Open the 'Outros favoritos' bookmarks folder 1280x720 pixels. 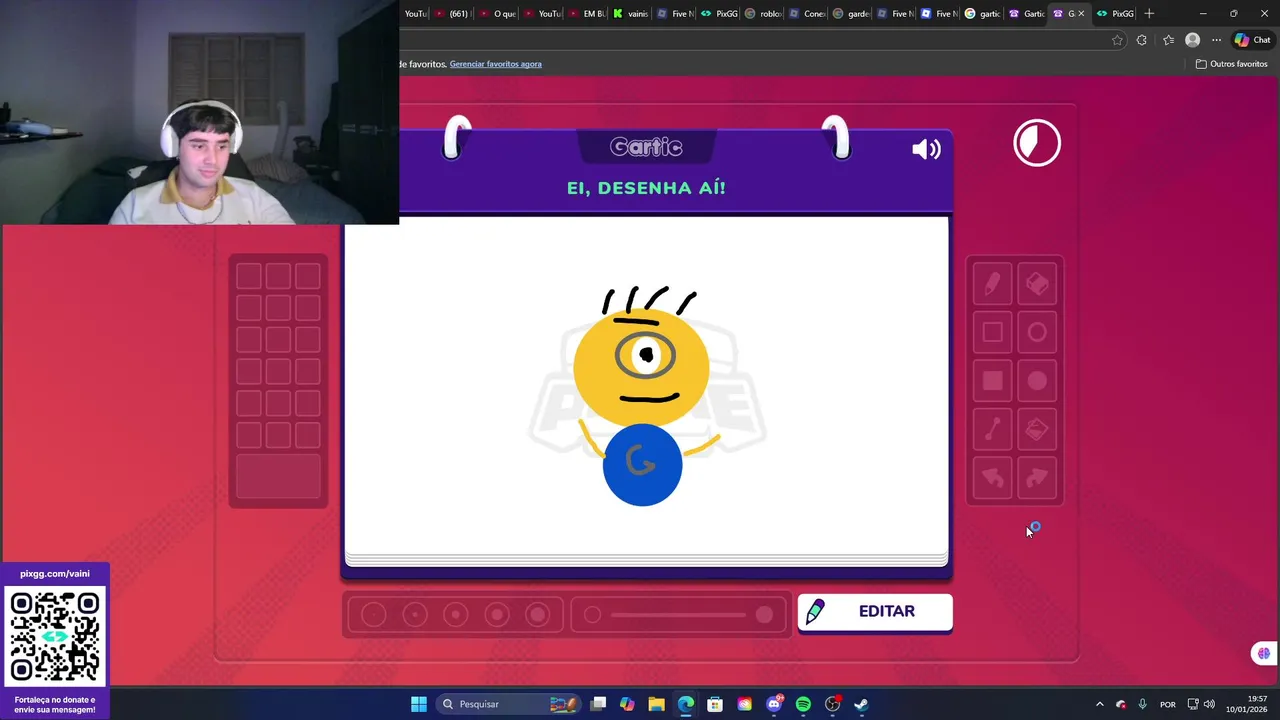point(1232,64)
